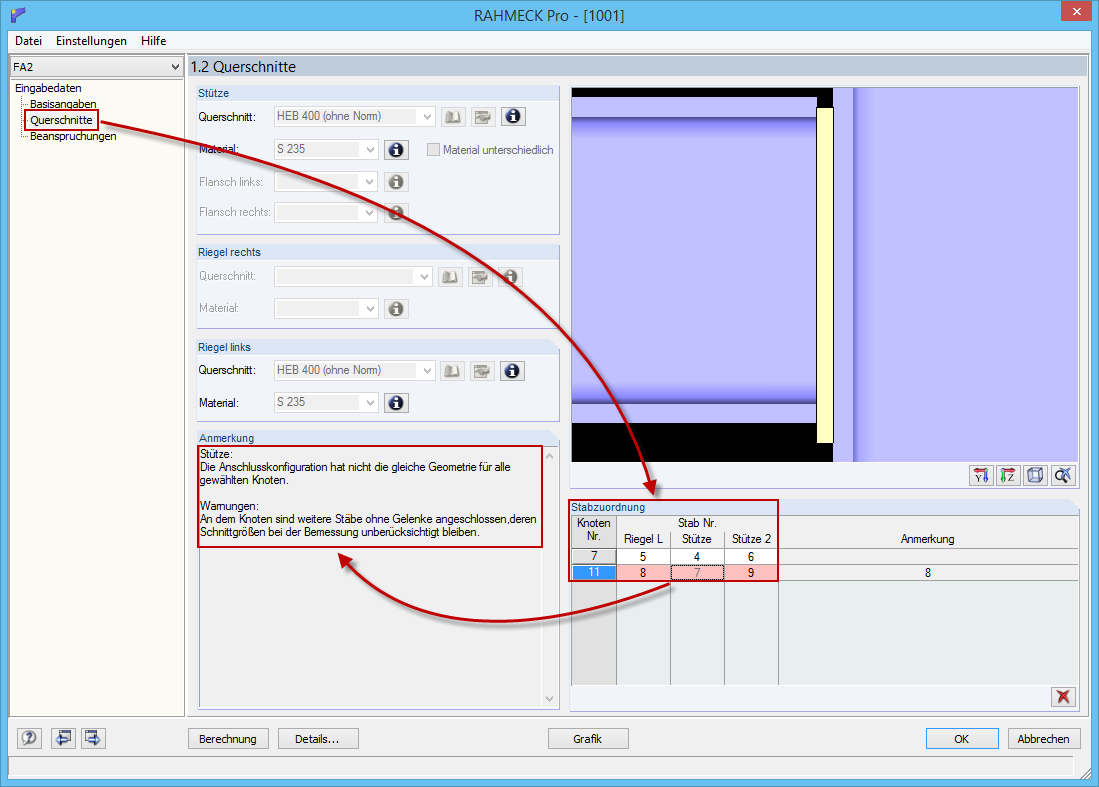Show material info for S 235 Stütze
The image size is (1099, 787).
[x=396, y=149]
